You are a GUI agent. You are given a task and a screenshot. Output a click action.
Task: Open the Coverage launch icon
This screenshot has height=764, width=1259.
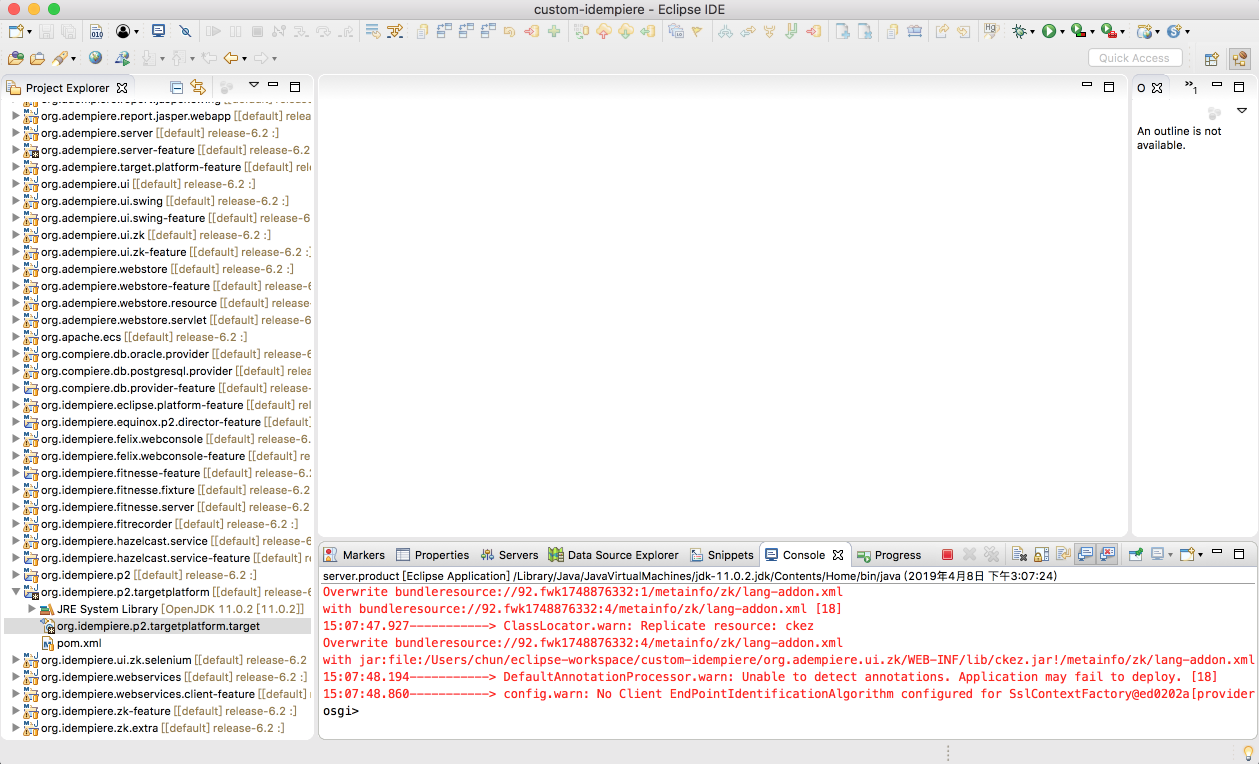point(1077,31)
